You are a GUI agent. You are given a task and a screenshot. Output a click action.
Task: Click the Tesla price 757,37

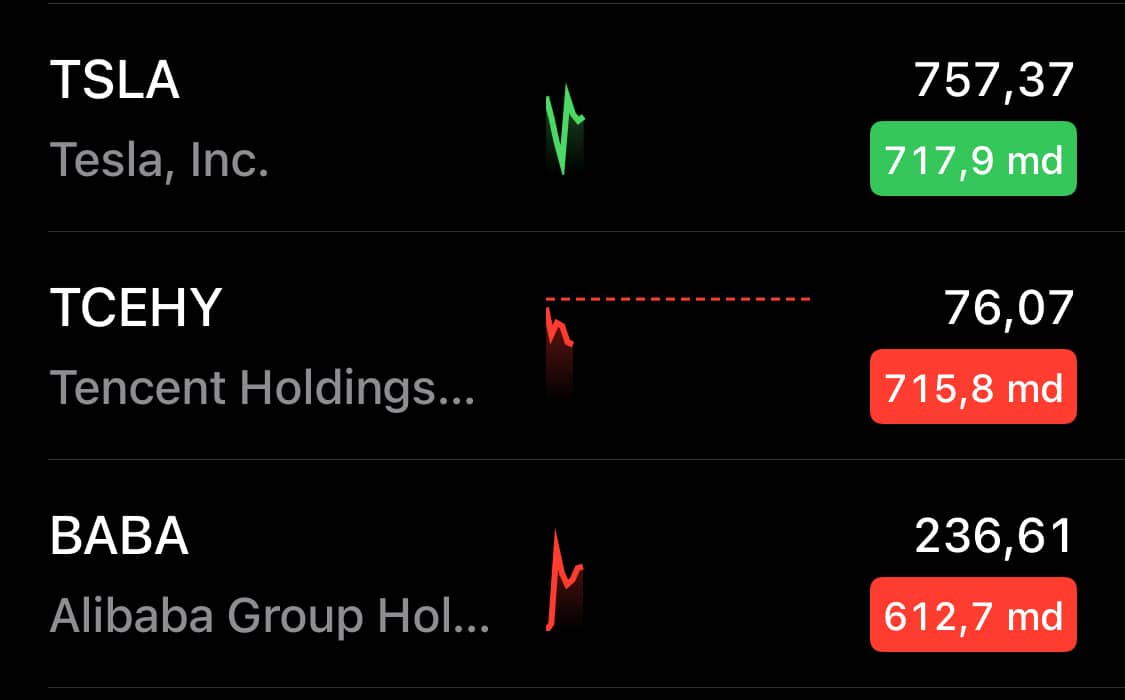point(994,80)
